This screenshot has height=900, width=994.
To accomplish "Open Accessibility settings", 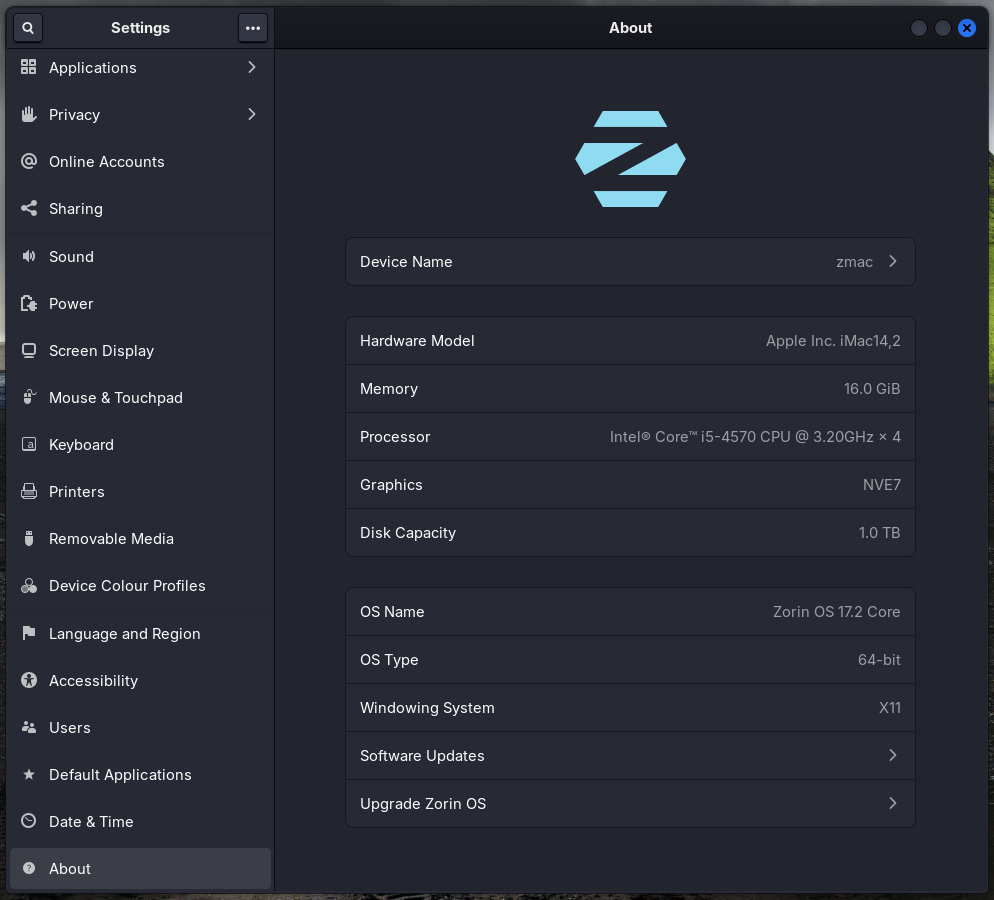I will [140, 680].
